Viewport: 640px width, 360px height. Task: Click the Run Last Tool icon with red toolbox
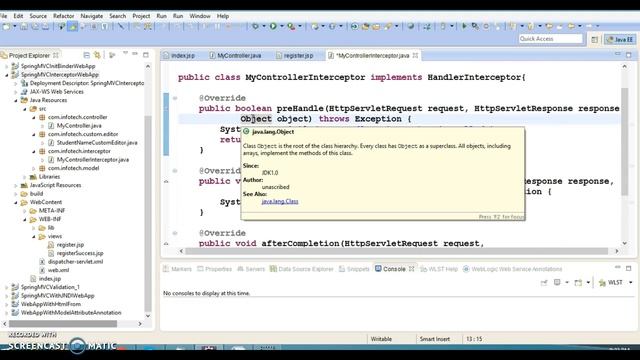pos(291,27)
